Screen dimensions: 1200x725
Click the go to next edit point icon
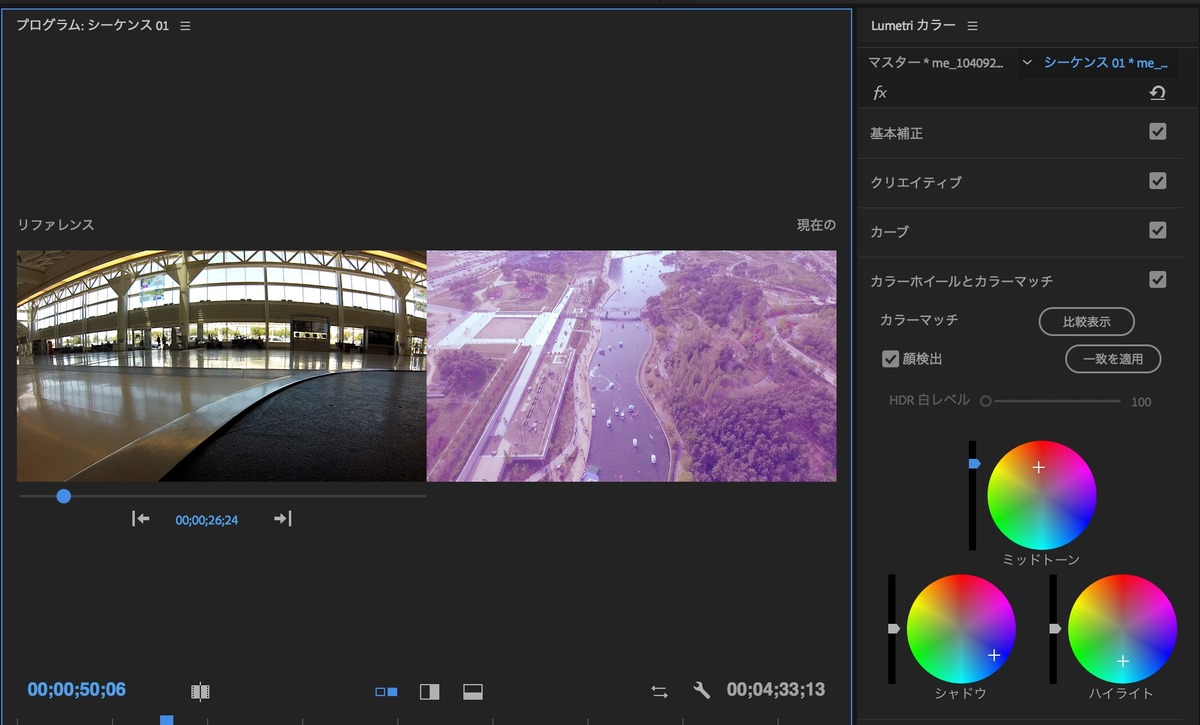(x=281, y=518)
